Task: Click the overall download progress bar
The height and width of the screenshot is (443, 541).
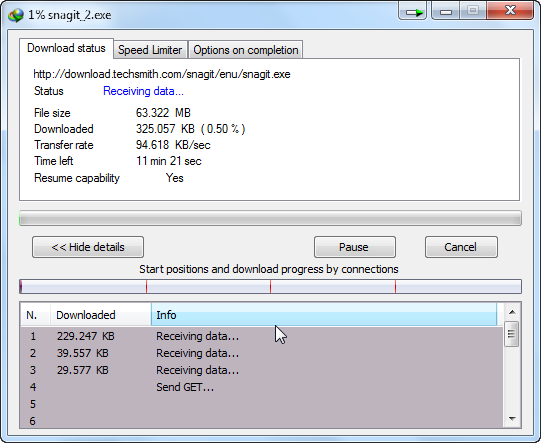Action: 270,218
